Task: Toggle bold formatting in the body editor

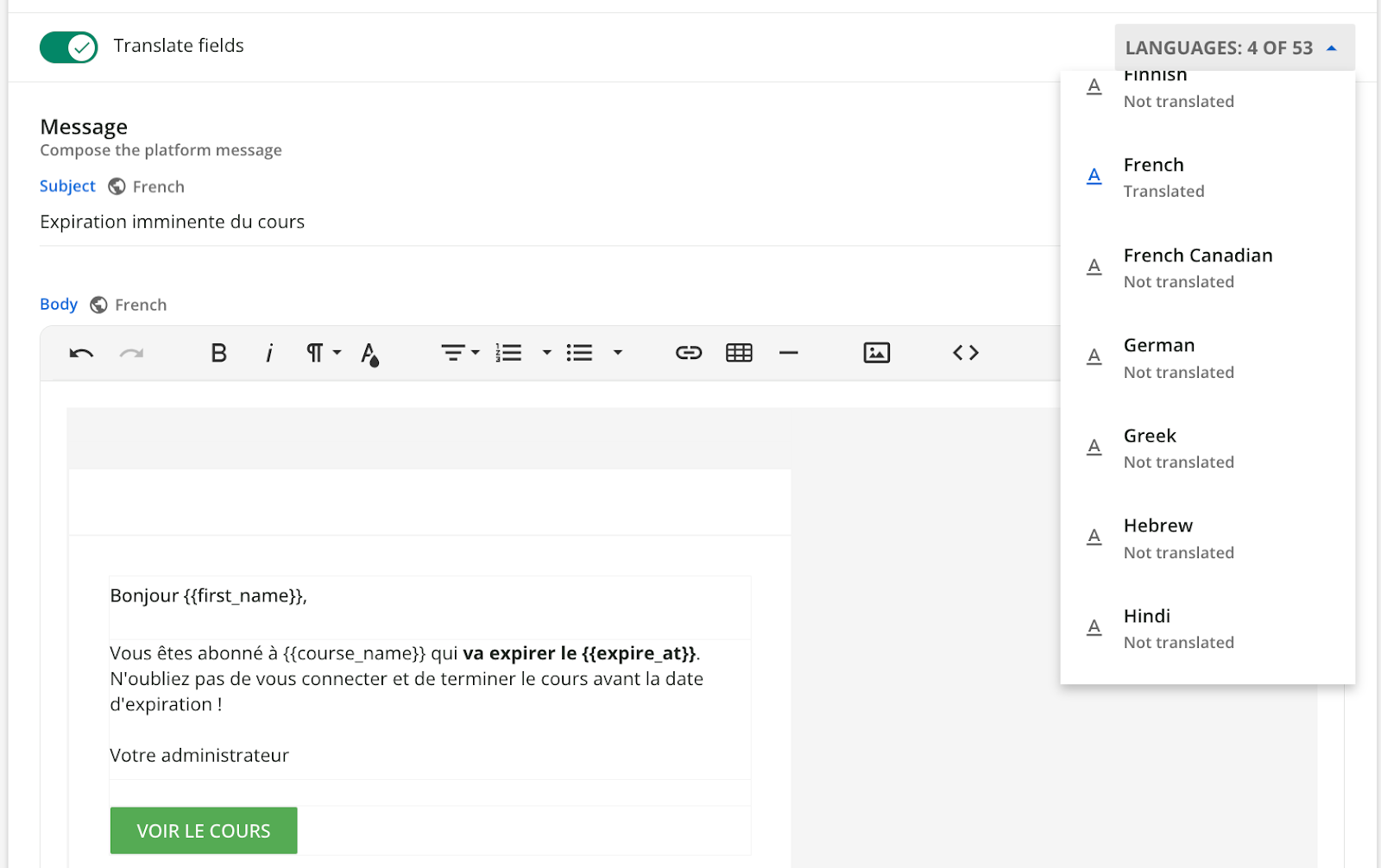Action: 218,353
